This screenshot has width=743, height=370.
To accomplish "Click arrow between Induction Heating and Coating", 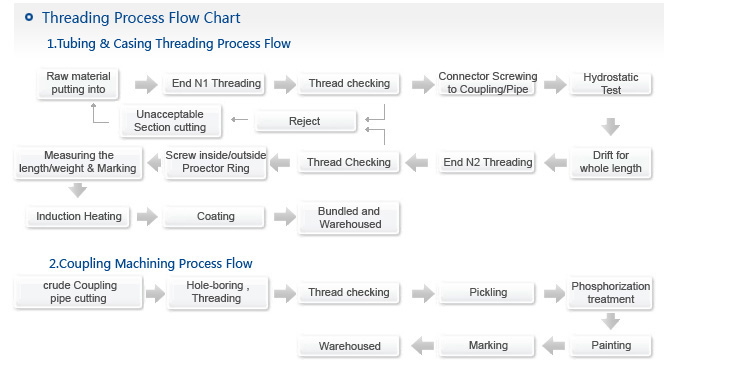I will (x=147, y=217).
